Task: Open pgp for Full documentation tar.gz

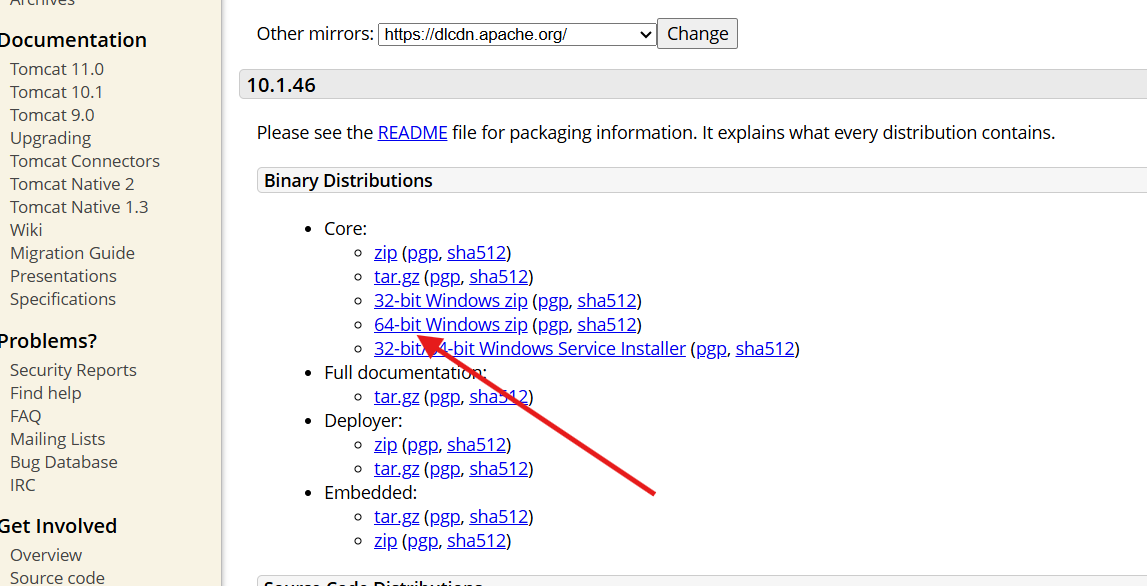Action: click(x=445, y=397)
